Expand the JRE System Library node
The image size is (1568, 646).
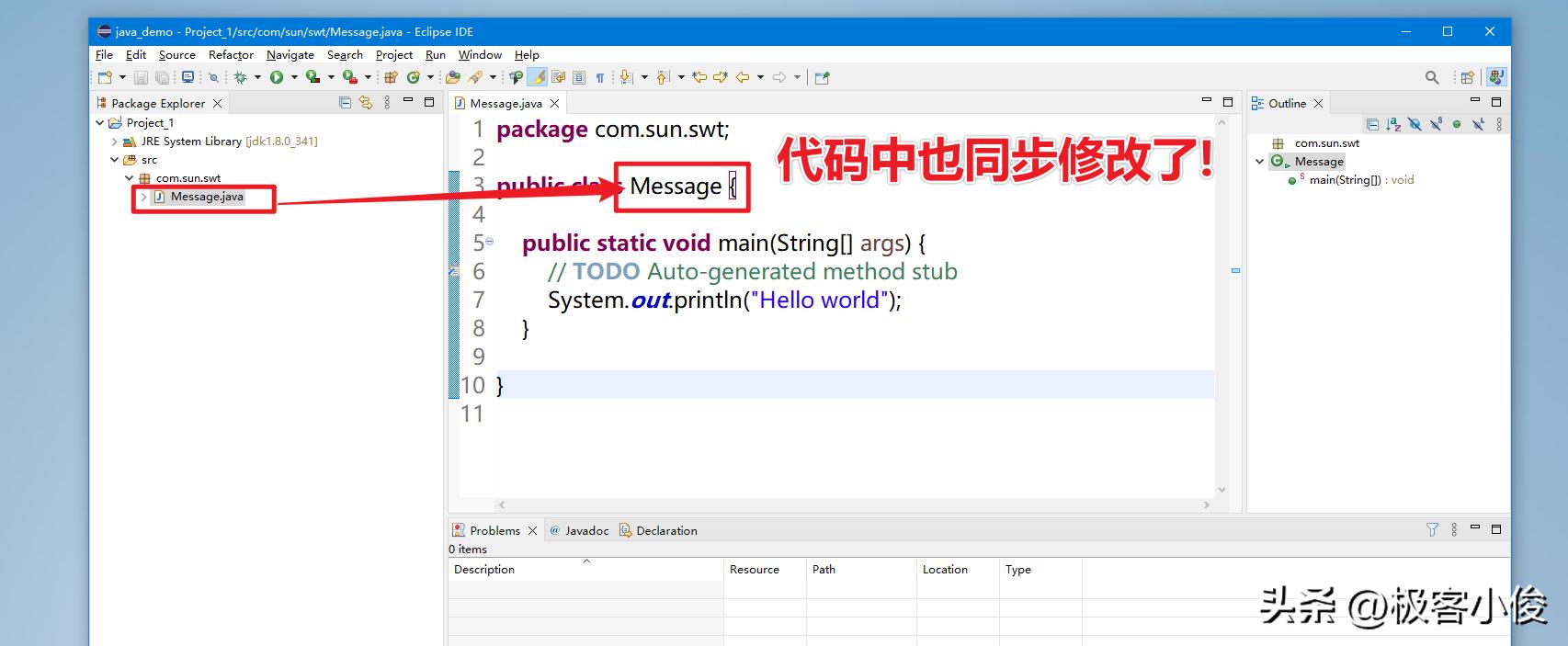(x=115, y=142)
